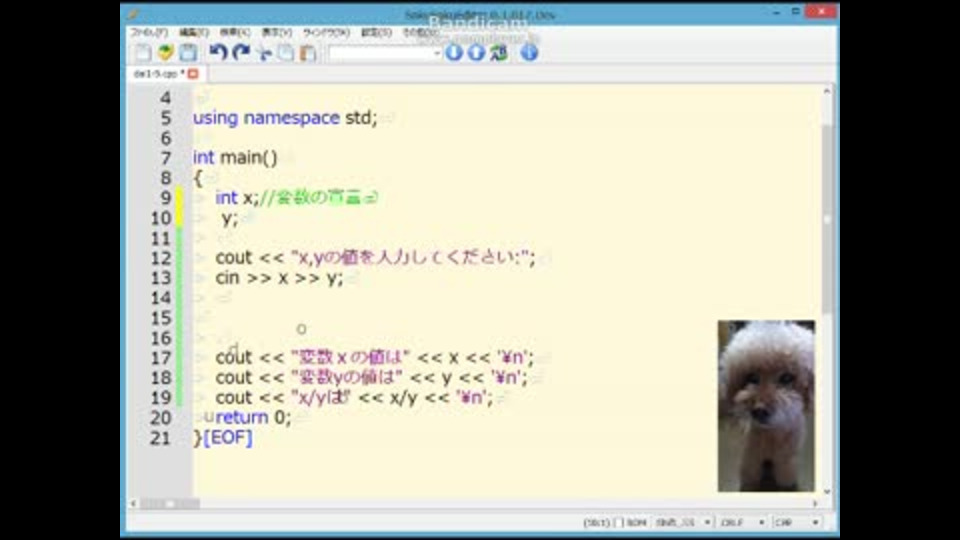
Task: Click the 'return 0;' line
Action: pyautogui.click(x=253, y=418)
